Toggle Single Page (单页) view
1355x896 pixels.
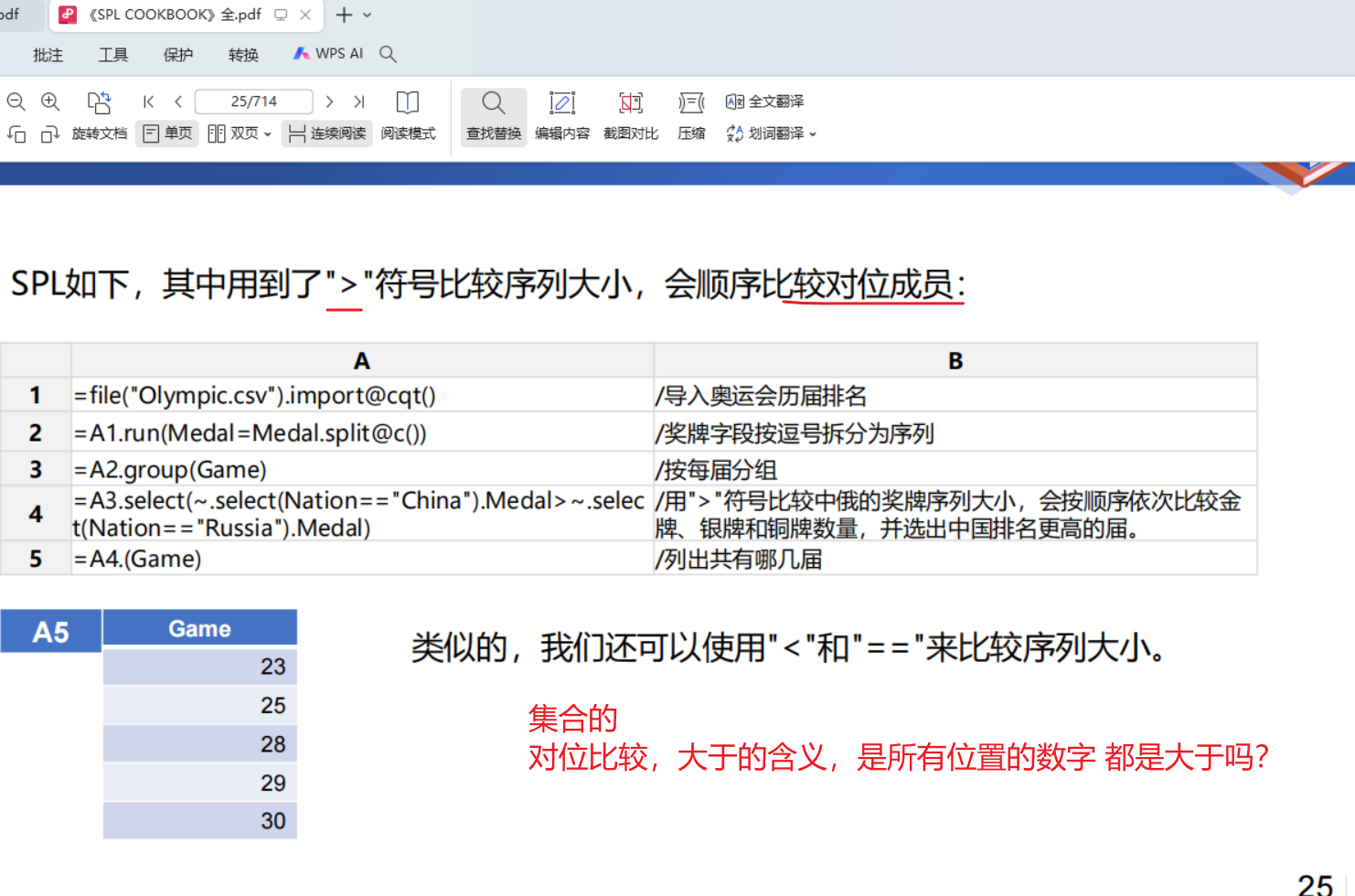pos(167,133)
